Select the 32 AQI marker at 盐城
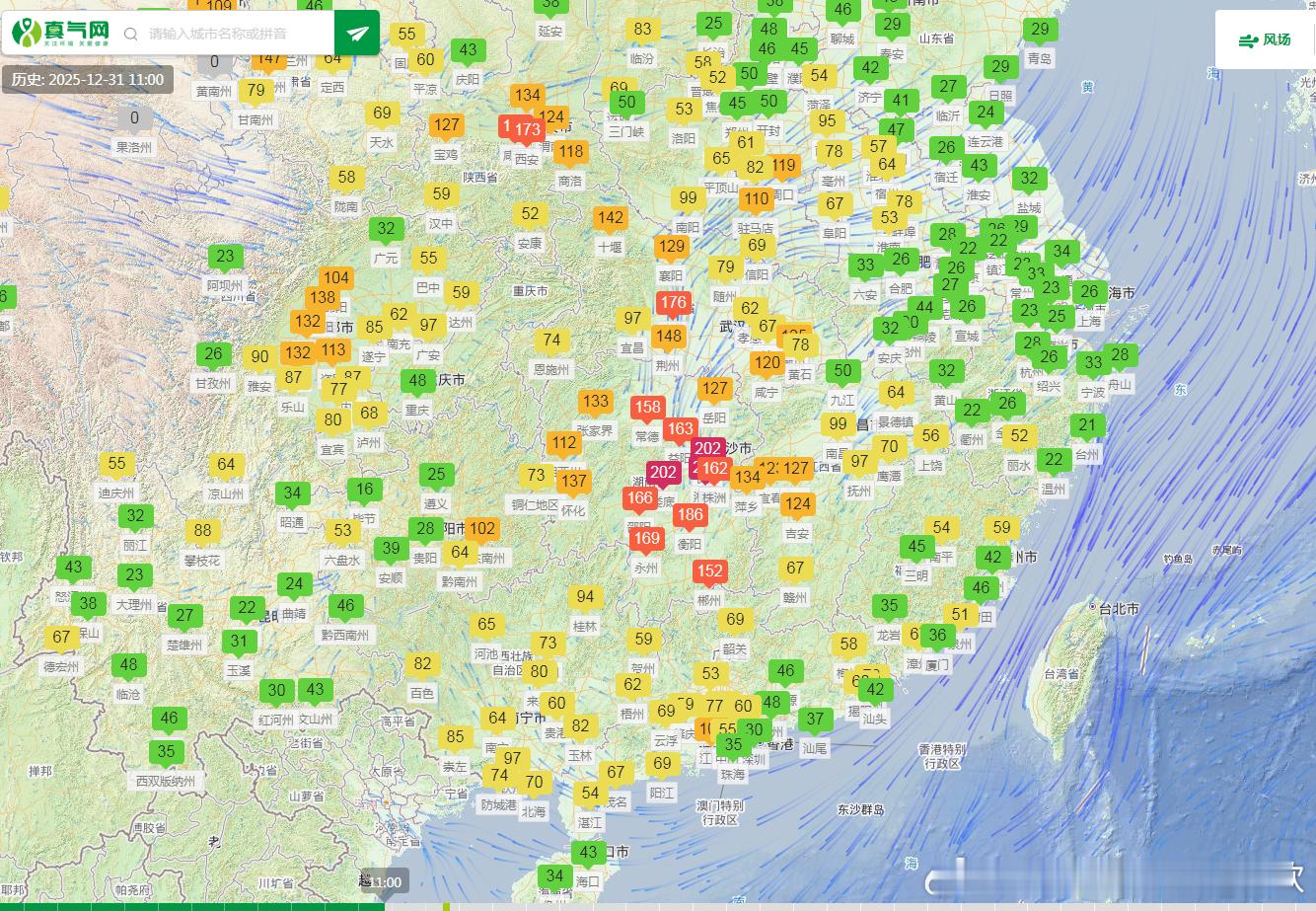Image resolution: width=1316 pixels, height=911 pixels. pyautogui.click(x=1029, y=179)
